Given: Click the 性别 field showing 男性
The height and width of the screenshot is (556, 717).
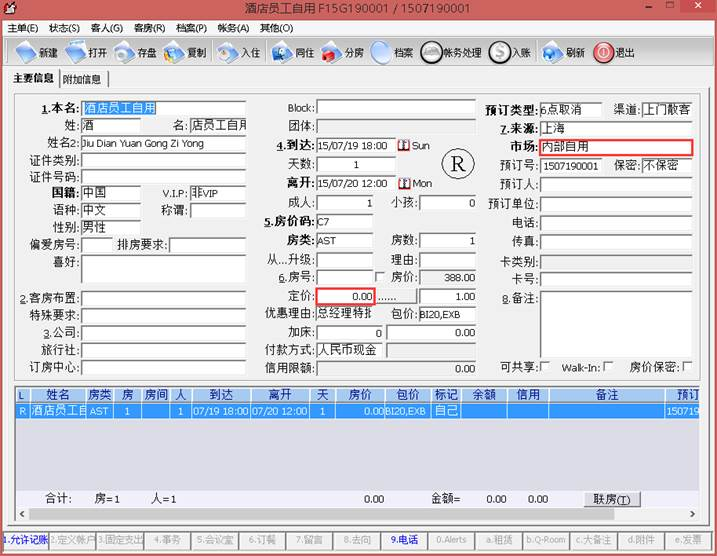Looking at the screenshot, I should [111, 227].
